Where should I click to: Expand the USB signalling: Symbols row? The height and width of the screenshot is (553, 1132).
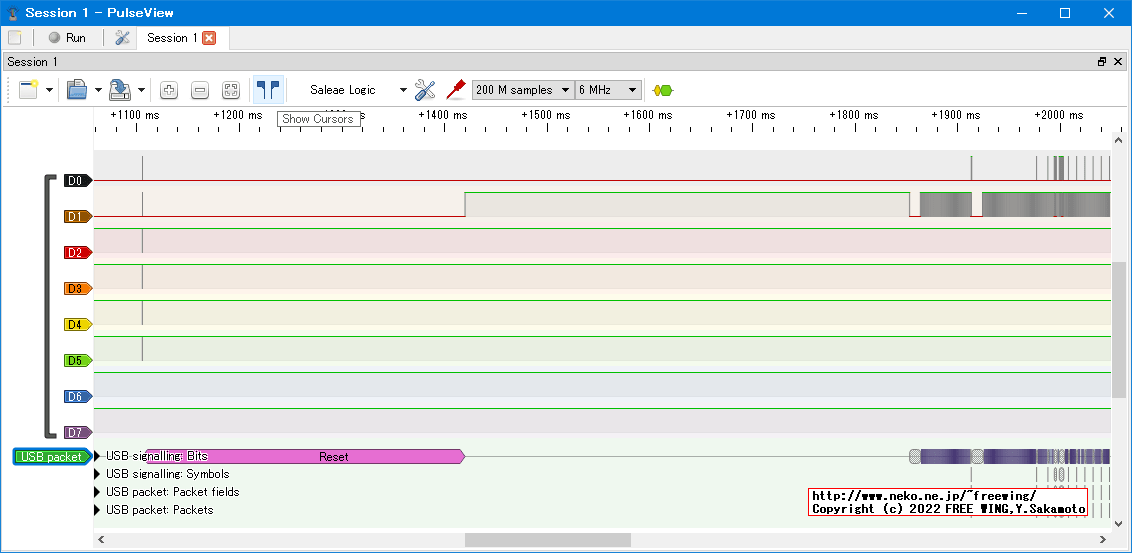coord(98,474)
